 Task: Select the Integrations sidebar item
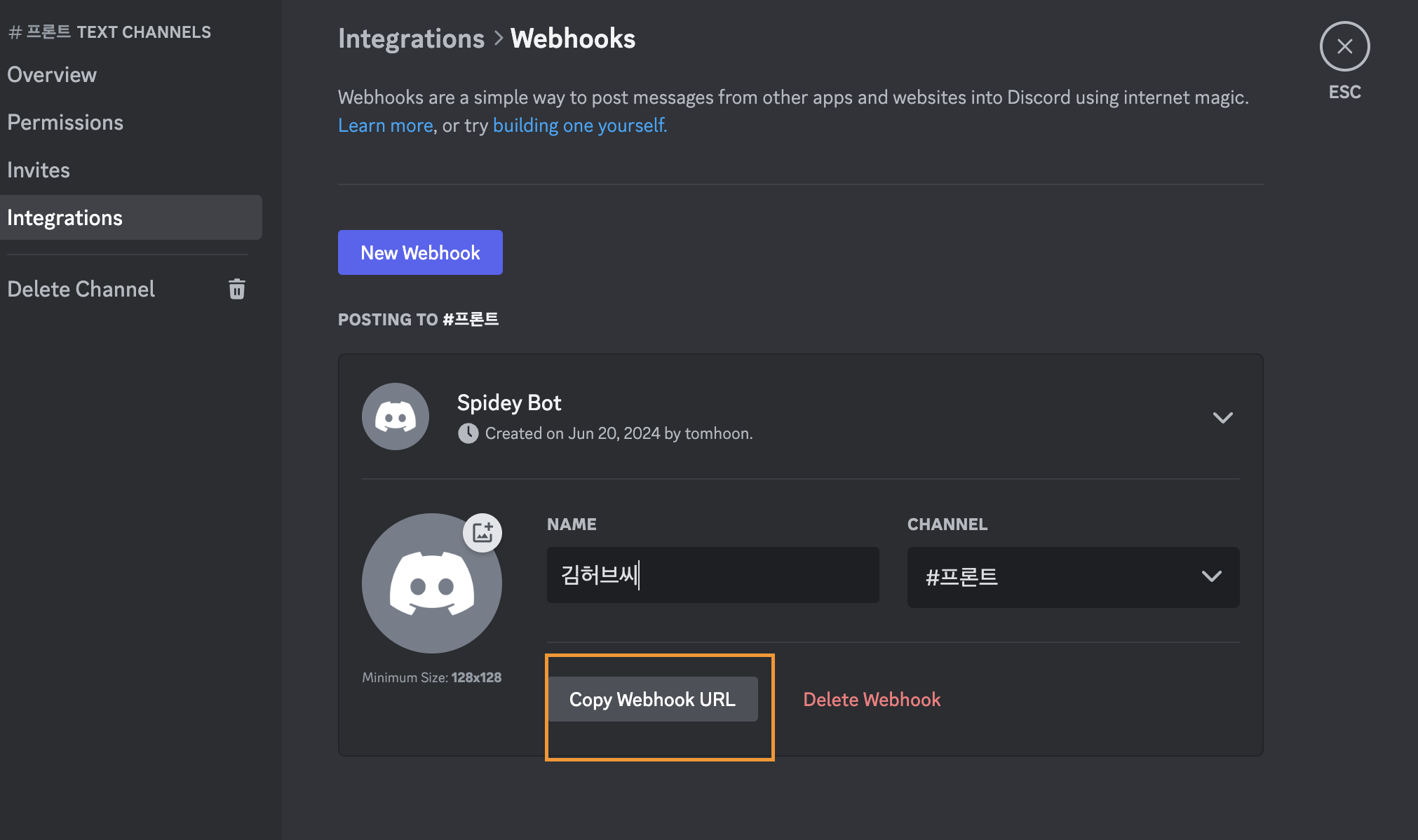tap(65, 218)
